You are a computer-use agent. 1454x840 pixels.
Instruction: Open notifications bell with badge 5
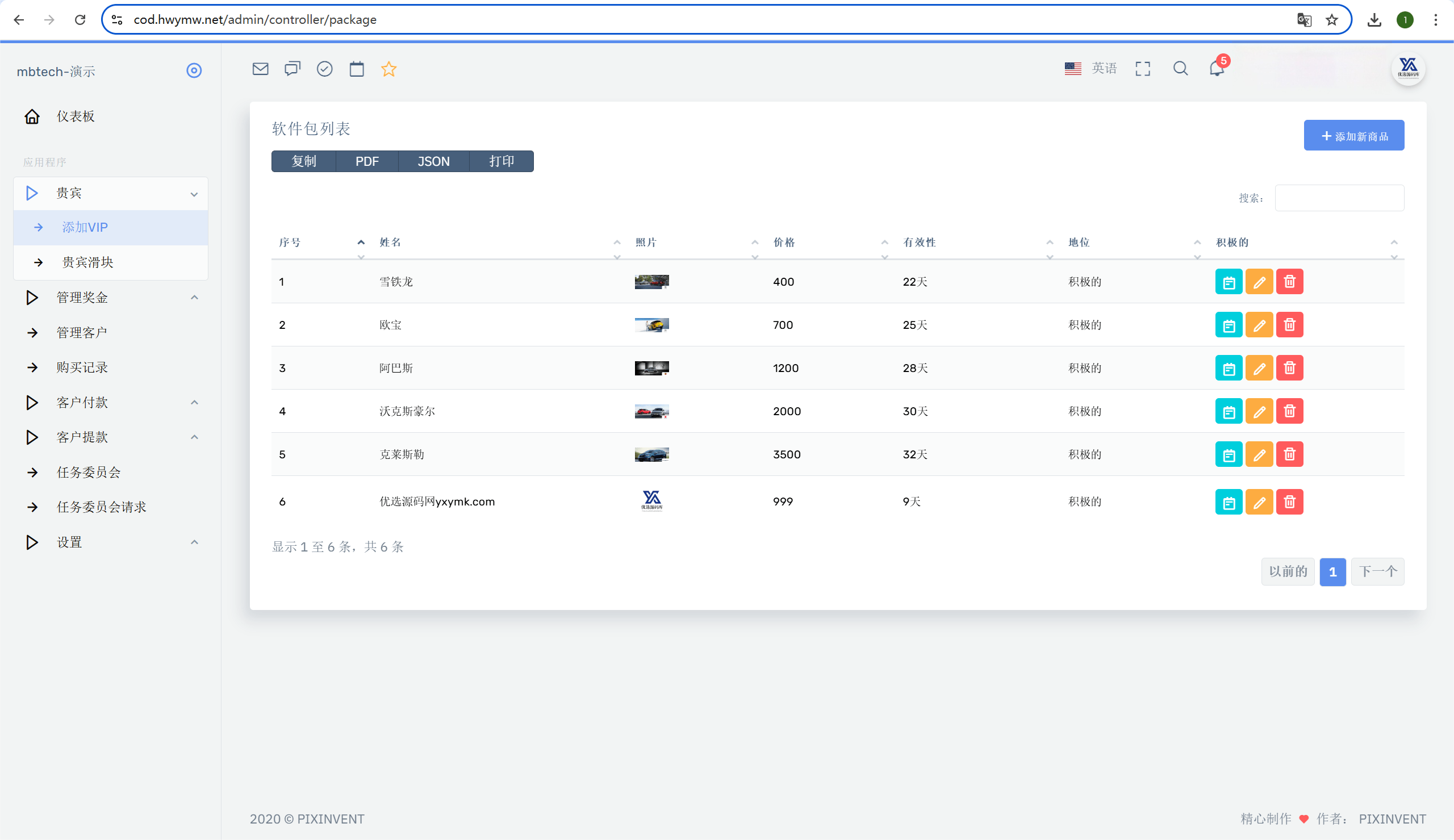coord(1217,69)
